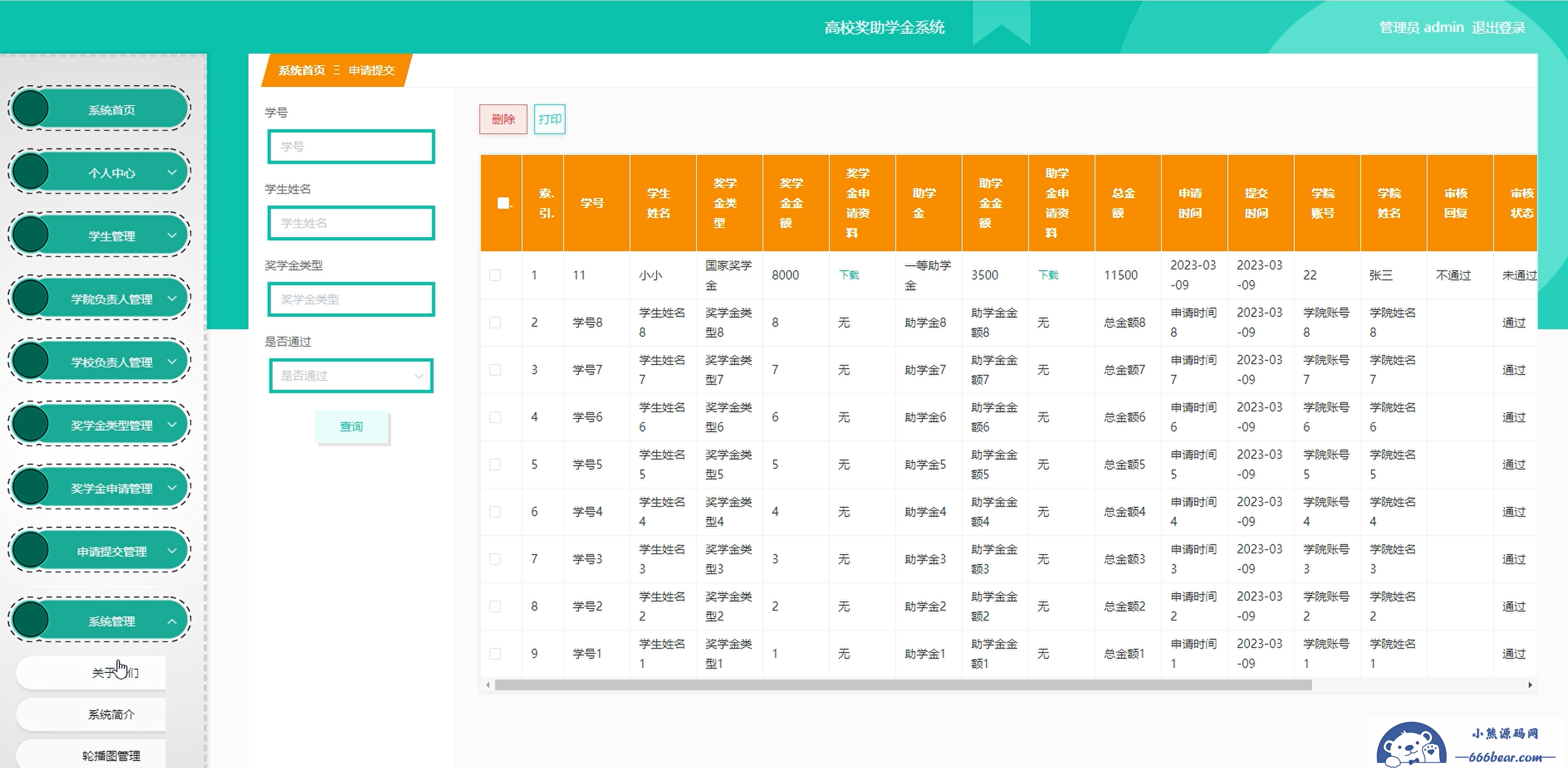Check the checkbox for row 11 小小

tap(495, 275)
